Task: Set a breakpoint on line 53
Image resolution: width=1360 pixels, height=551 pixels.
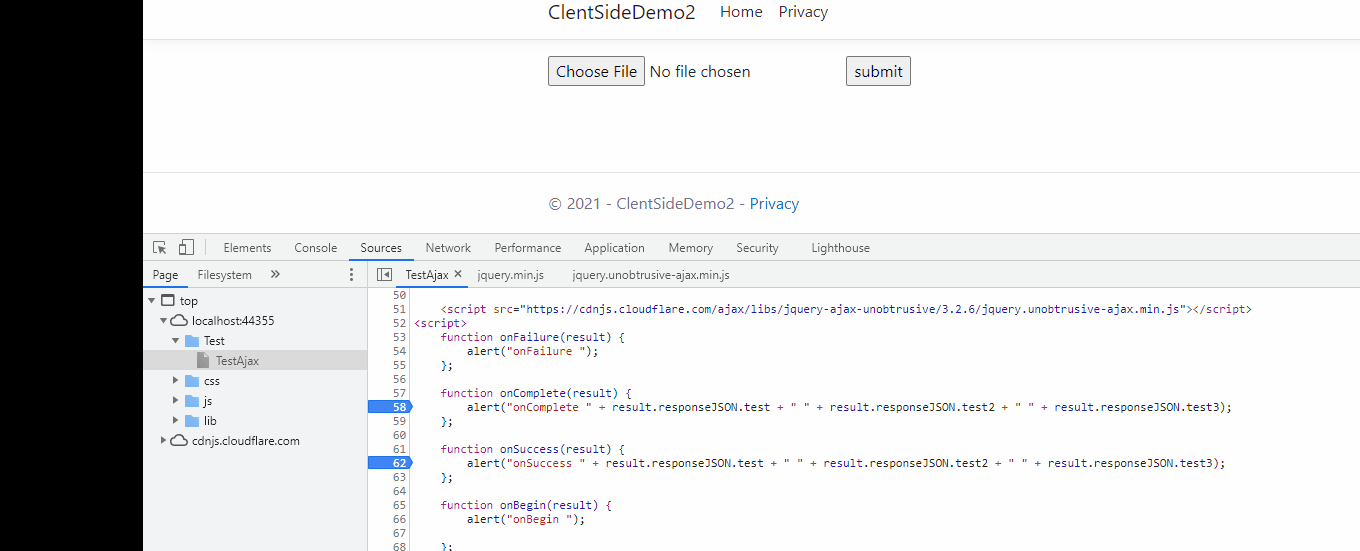Action: (399, 337)
